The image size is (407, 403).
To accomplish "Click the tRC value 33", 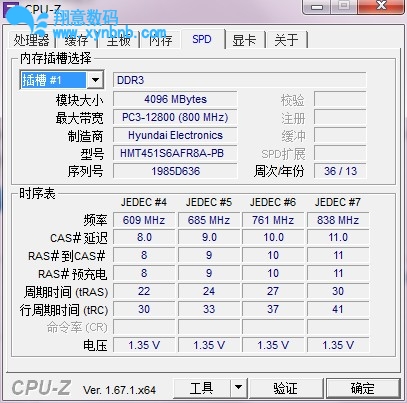I will coord(209,309).
